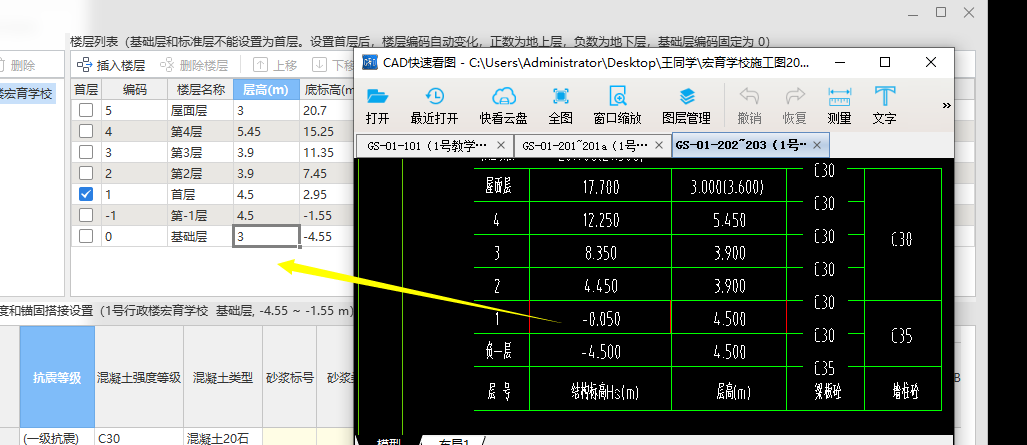This screenshot has height=445, width=1027.
Task: Click the 恢复 redo arrow
Action: tap(794, 105)
